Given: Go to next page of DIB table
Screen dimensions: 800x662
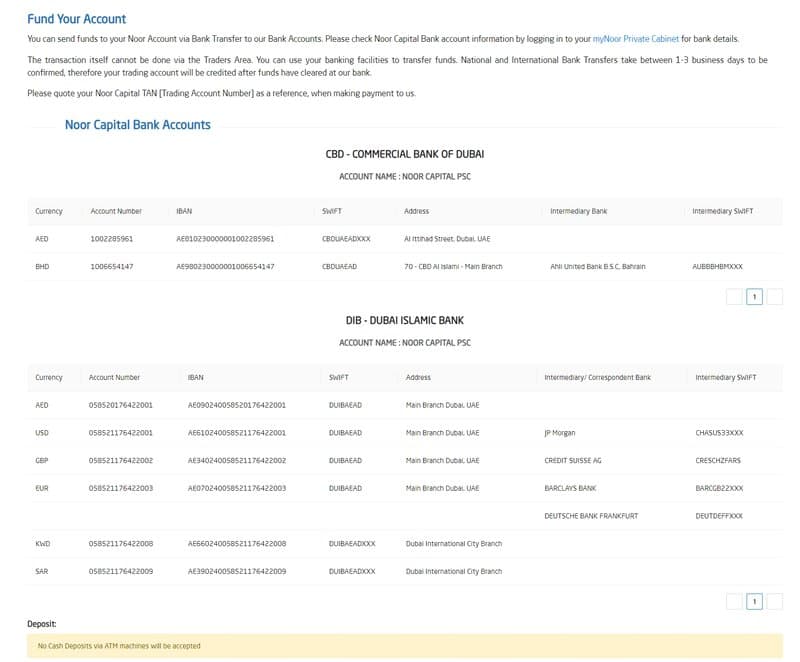Looking at the screenshot, I should point(774,601).
